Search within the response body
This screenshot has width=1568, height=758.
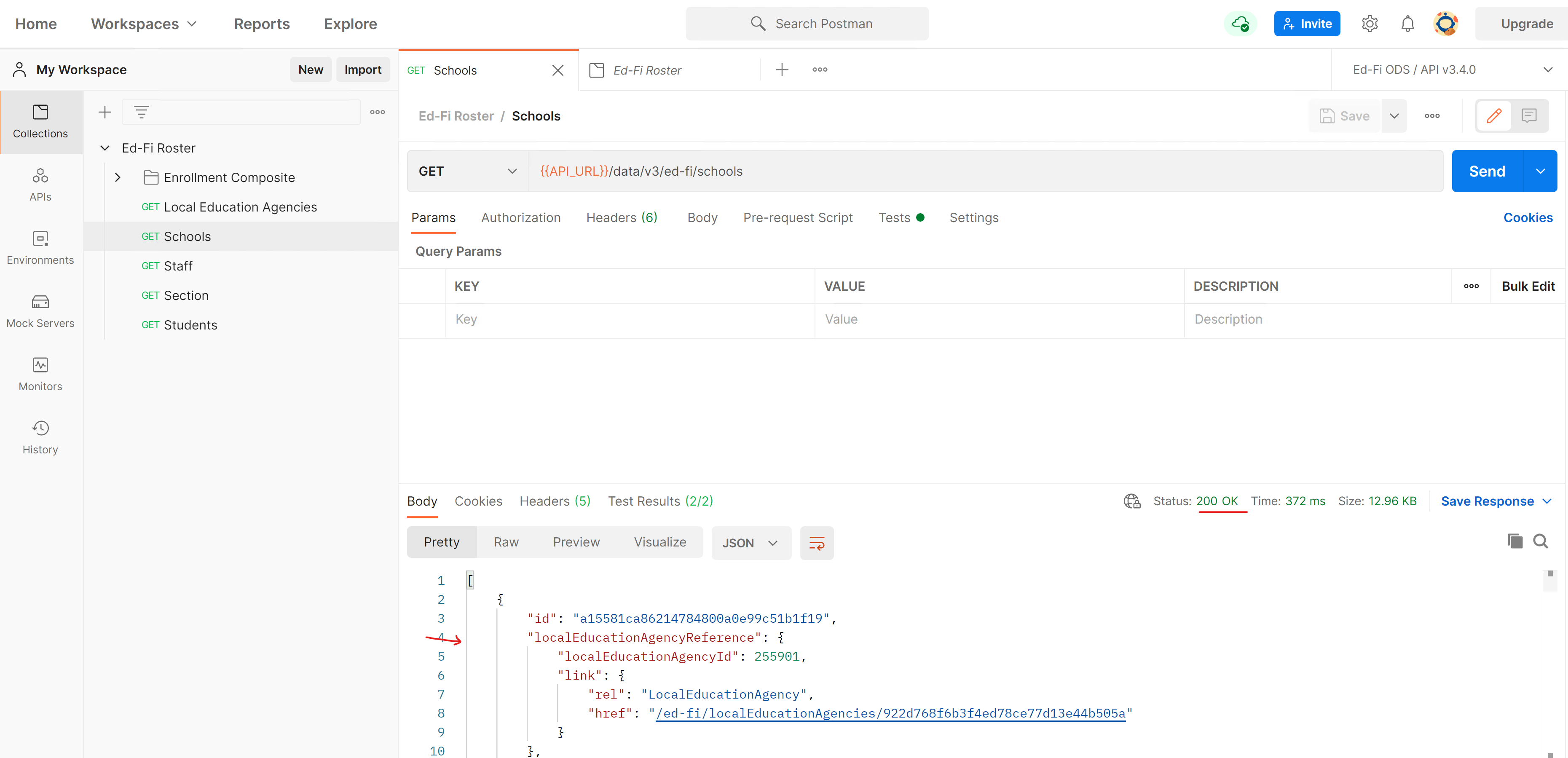click(x=1541, y=541)
